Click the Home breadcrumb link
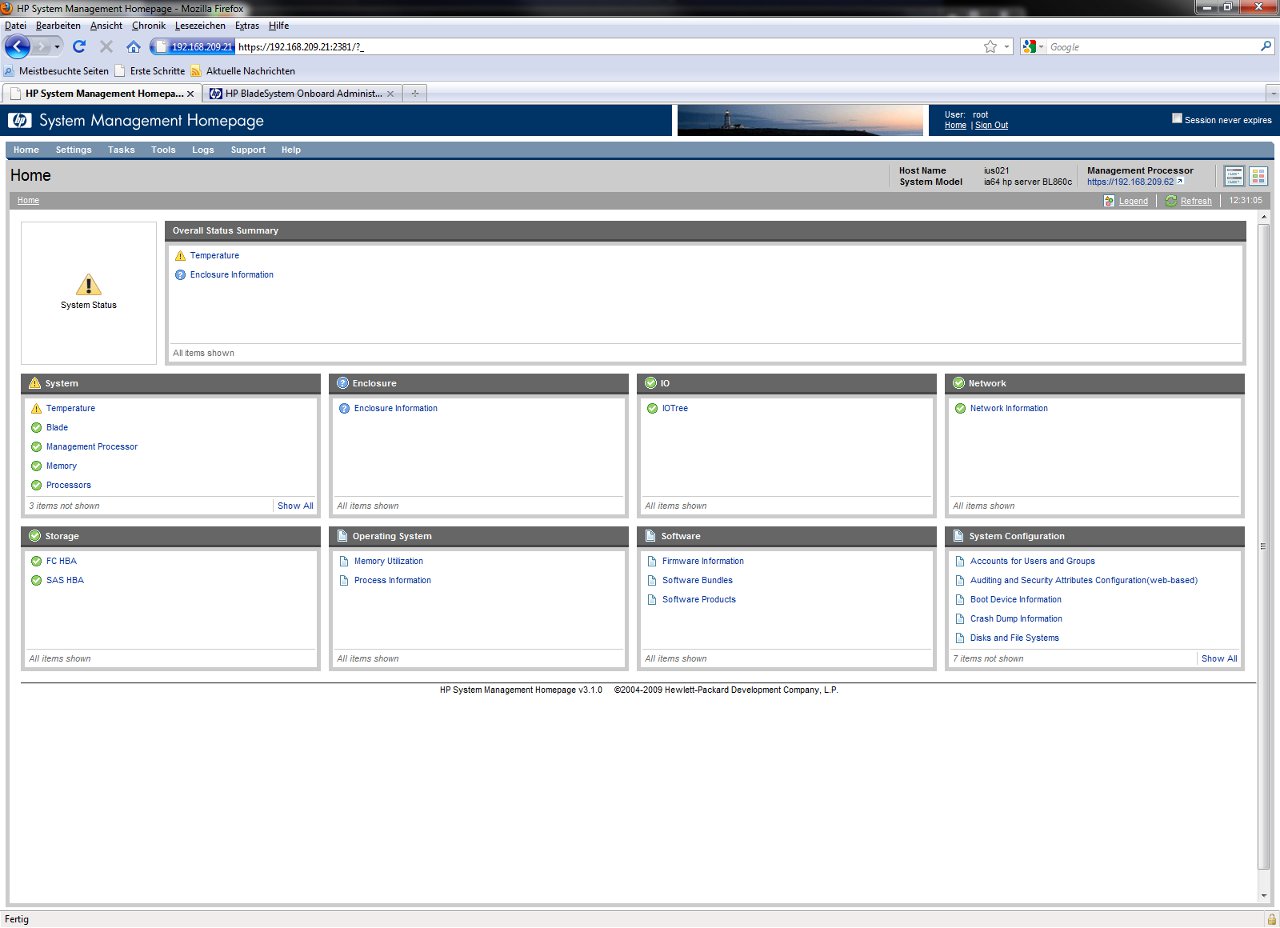Screen dimensions: 1280x928 (x=28, y=201)
